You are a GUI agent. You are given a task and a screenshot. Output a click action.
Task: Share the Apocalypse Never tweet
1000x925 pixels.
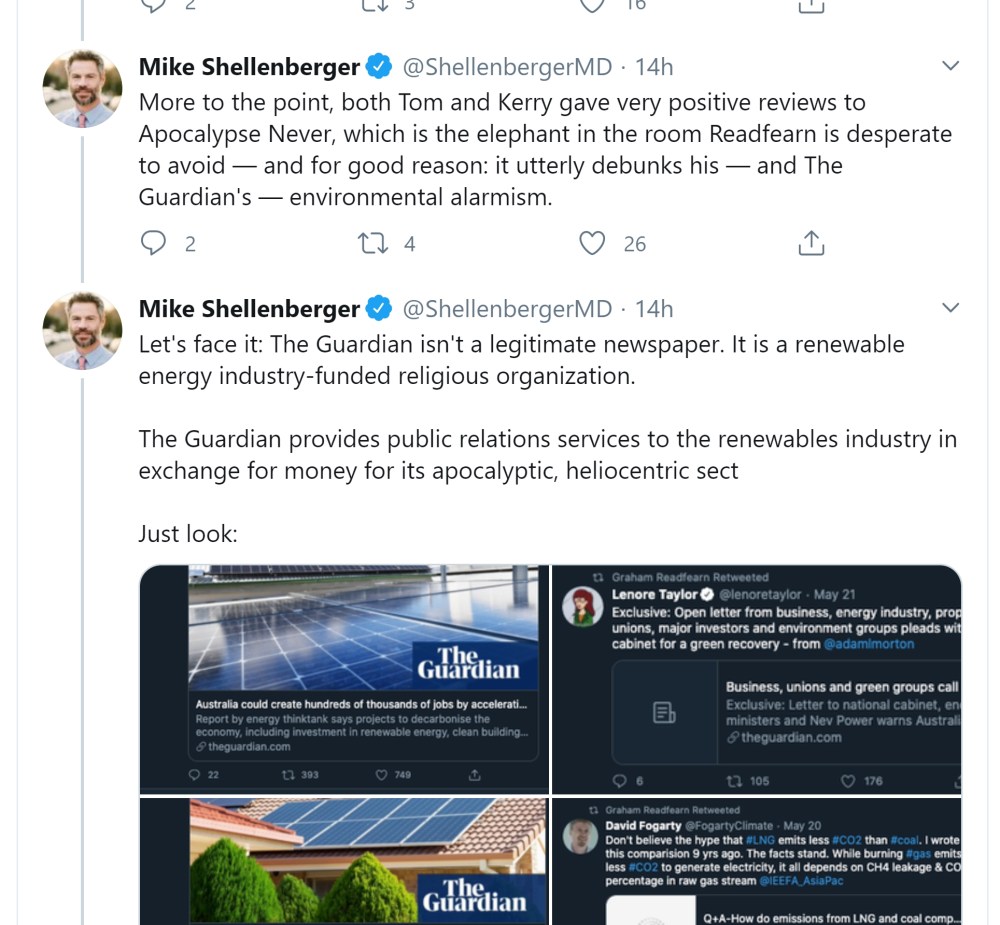[x=811, y=243]
